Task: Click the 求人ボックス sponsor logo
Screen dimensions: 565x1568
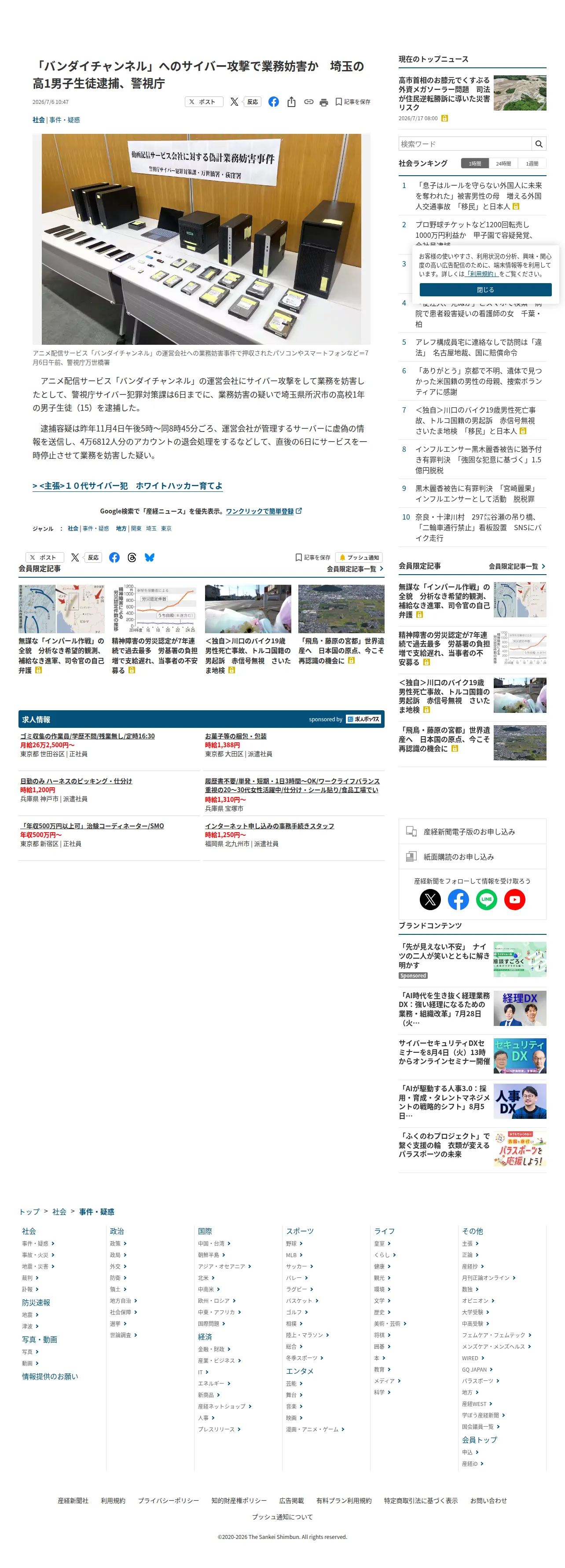Action: [x=364, y=719]
